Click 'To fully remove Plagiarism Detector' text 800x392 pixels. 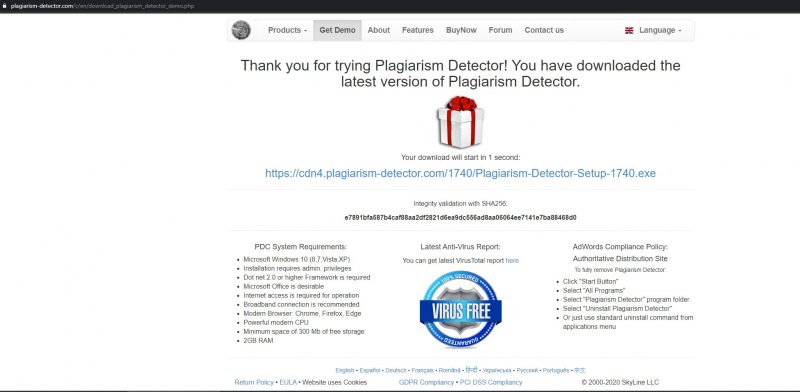pos(620,270)
